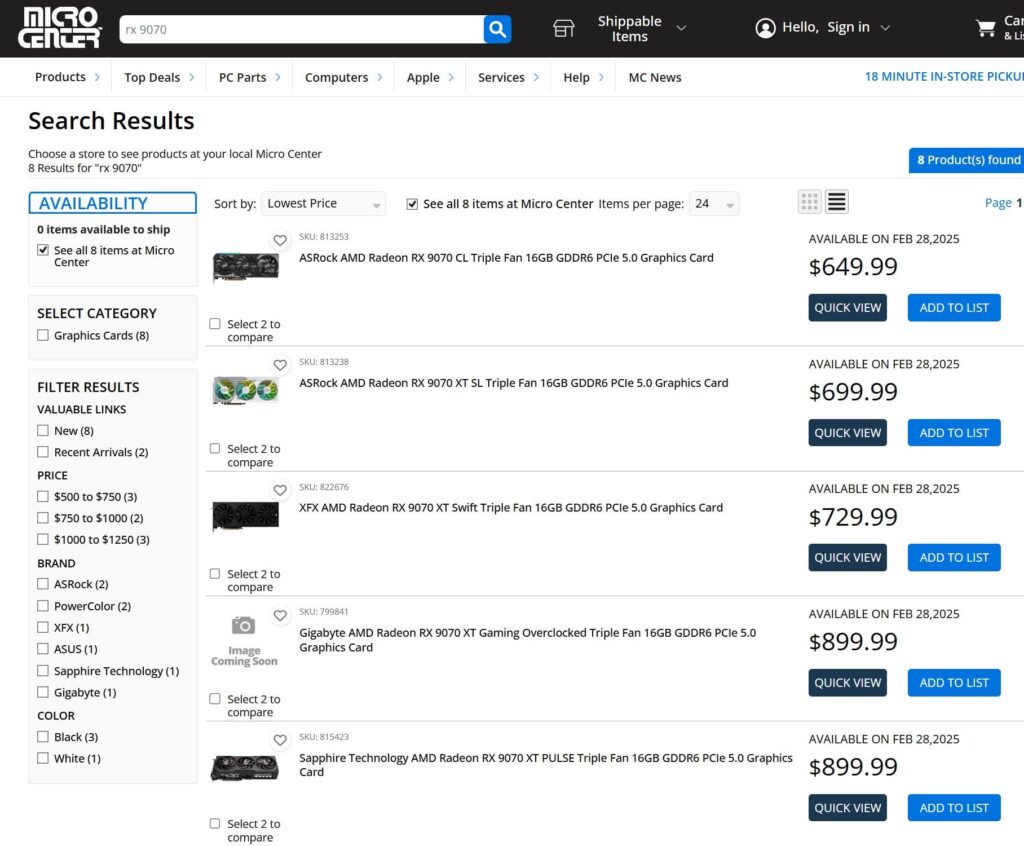
Task: Open the shopping cart icon
Action: (985, 28)
